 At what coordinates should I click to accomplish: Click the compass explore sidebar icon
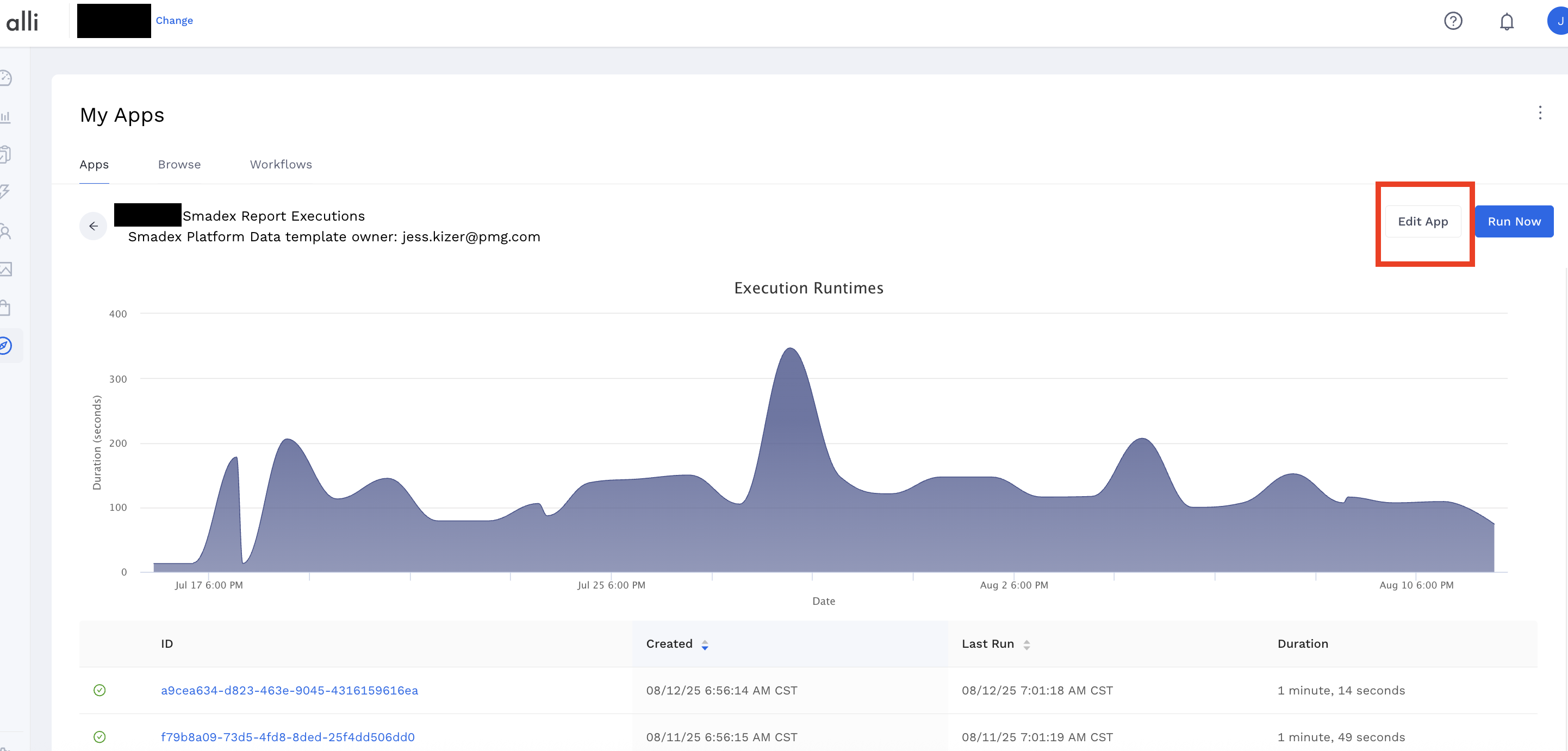pyautogui.click(x=5, y=346)
